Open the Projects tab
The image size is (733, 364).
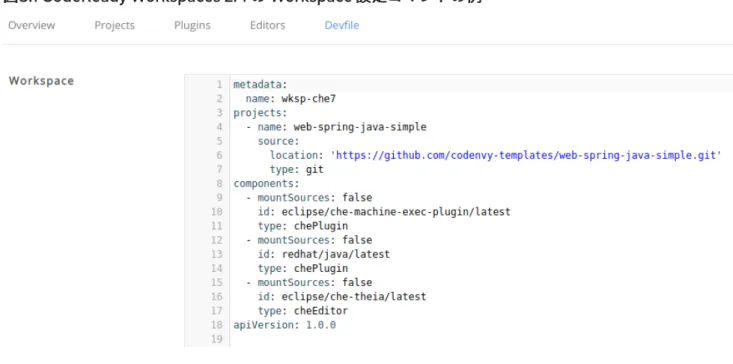115,25
